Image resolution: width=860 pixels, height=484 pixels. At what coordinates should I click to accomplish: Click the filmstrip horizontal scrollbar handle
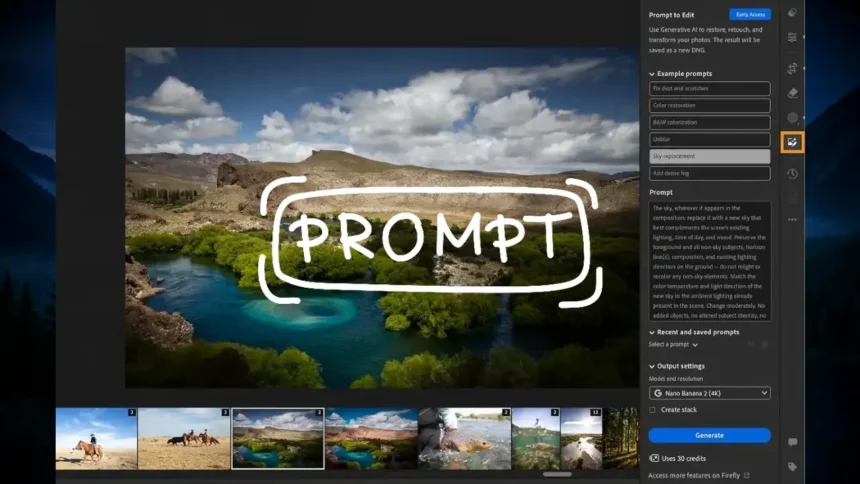click(557, 474)
